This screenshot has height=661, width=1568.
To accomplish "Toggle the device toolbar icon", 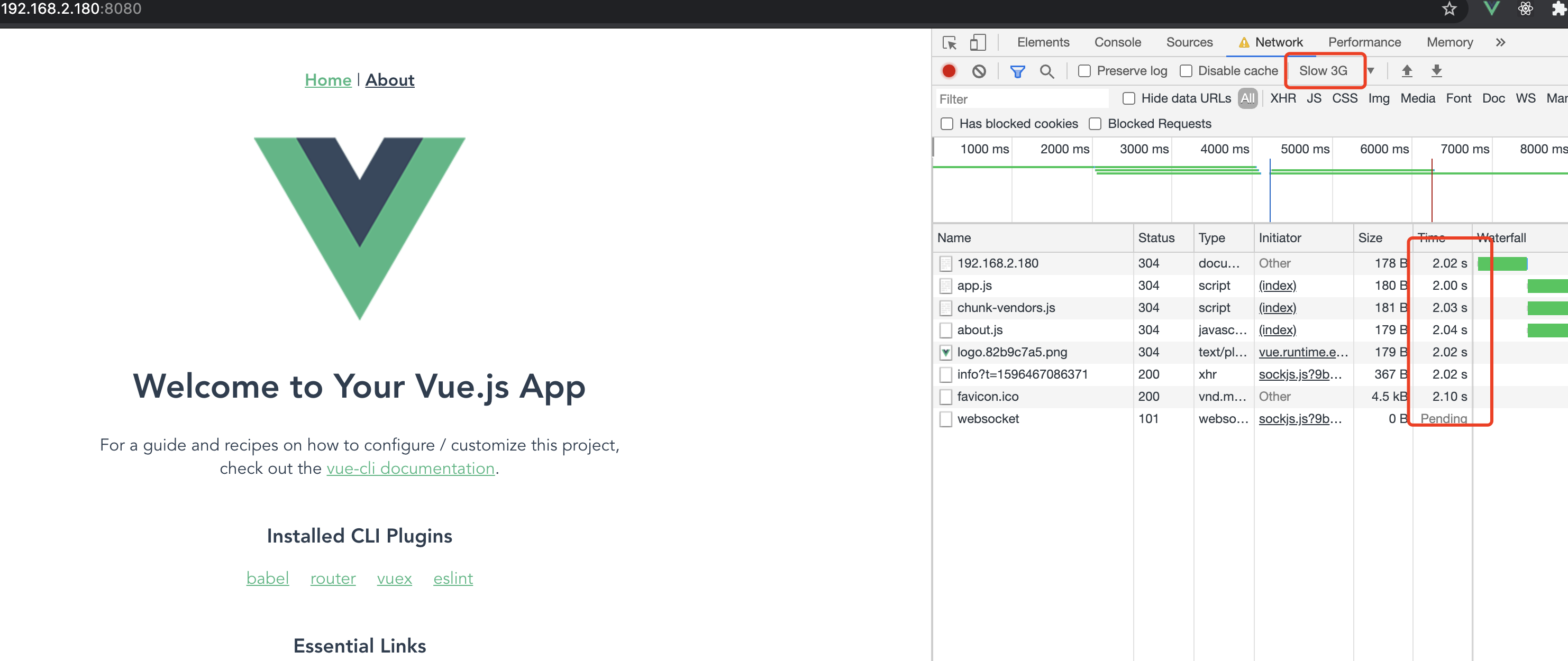I will (x=978, y=43).
